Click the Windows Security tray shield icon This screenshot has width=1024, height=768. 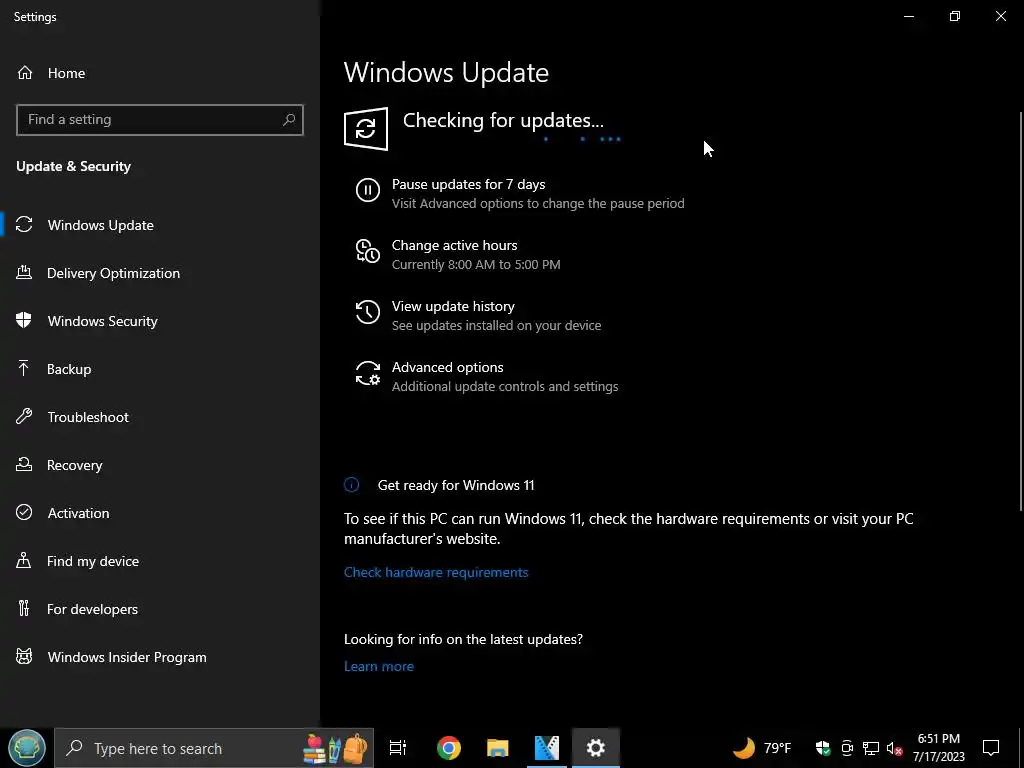[823, 748]
